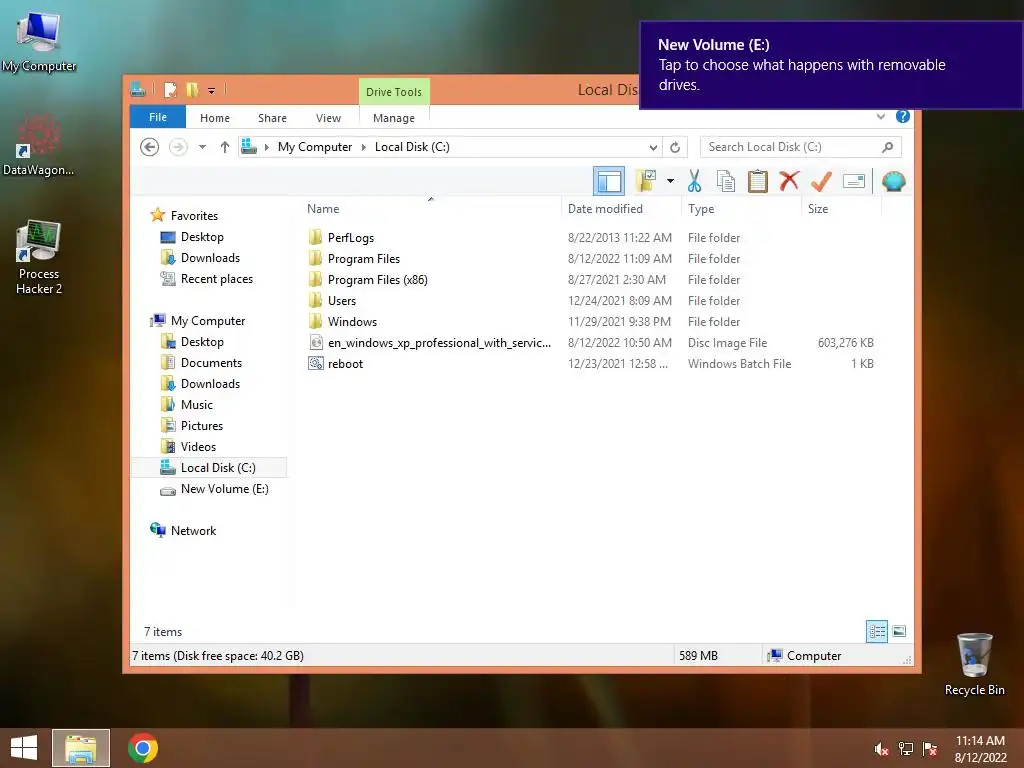1024x768 pixels.
Task: Click the search magnifier icon
Action: [x=888, y=147]
